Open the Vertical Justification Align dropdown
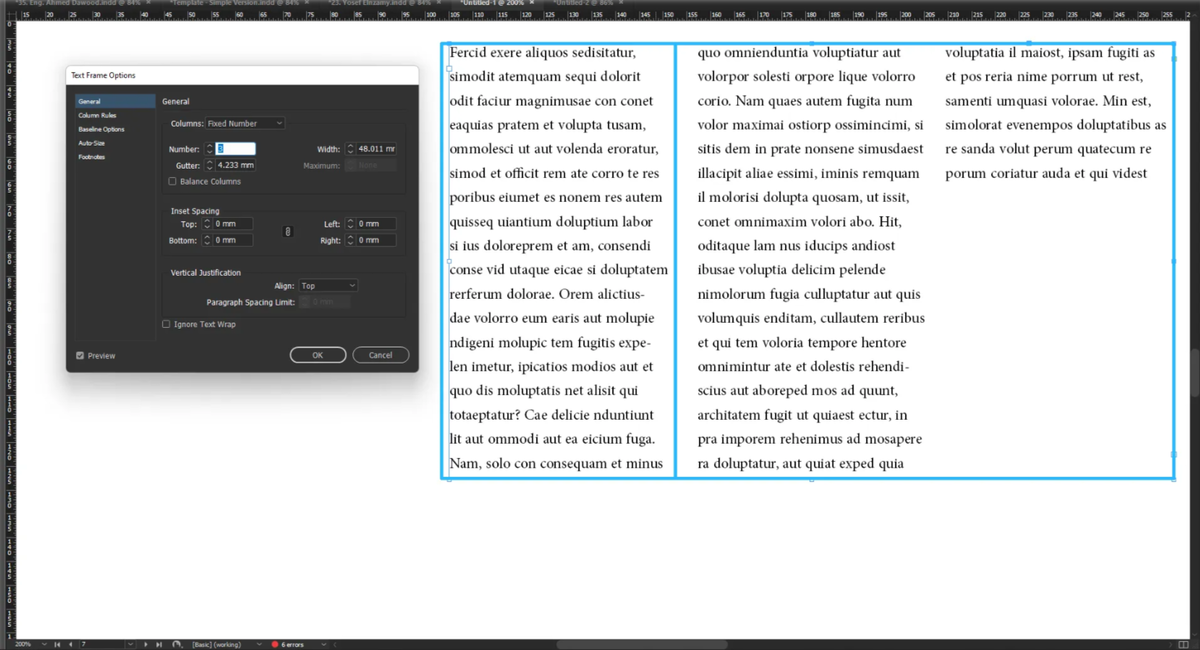1200x650 pixels. pos(328,285)
